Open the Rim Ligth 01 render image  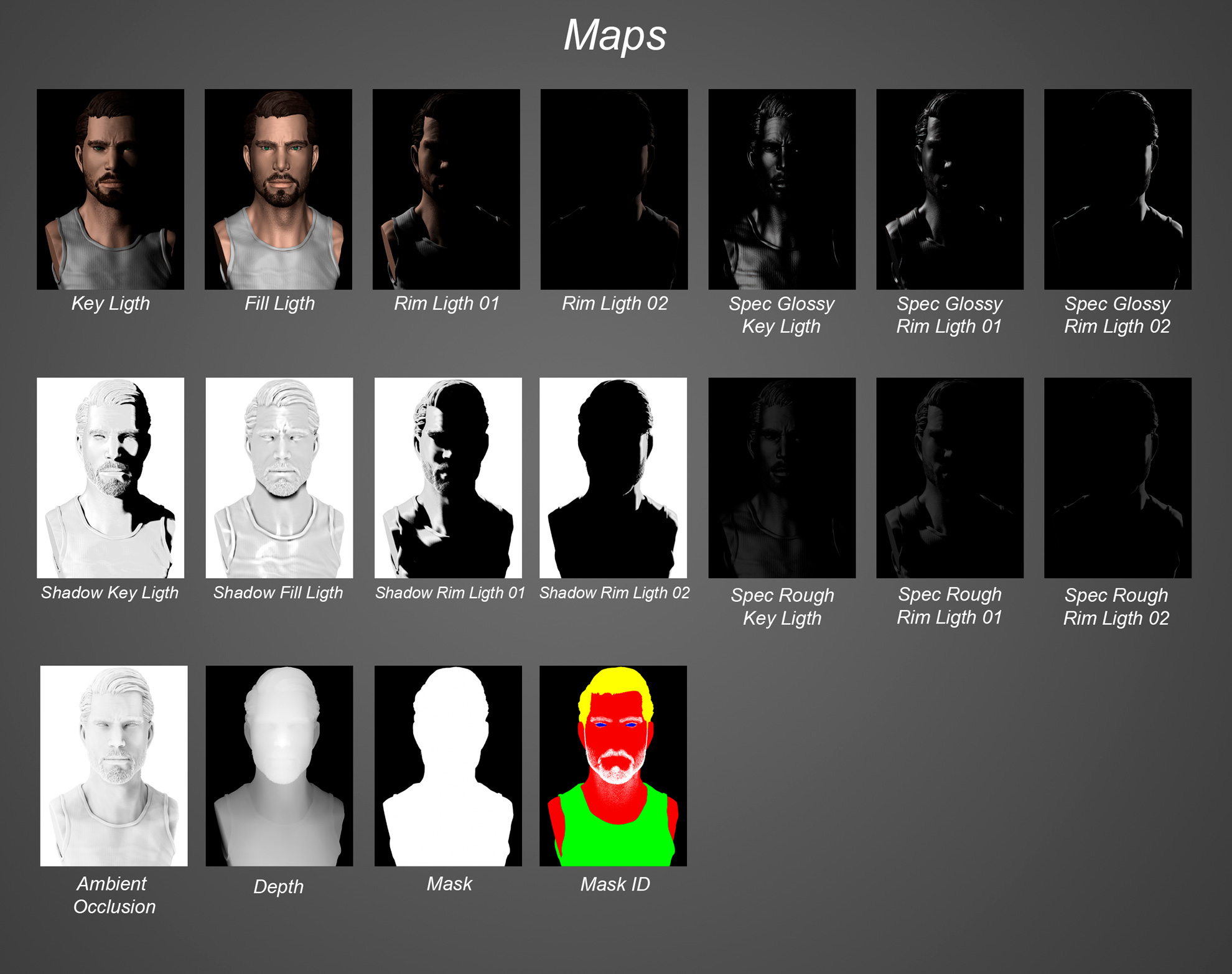(x=446, y=189)
